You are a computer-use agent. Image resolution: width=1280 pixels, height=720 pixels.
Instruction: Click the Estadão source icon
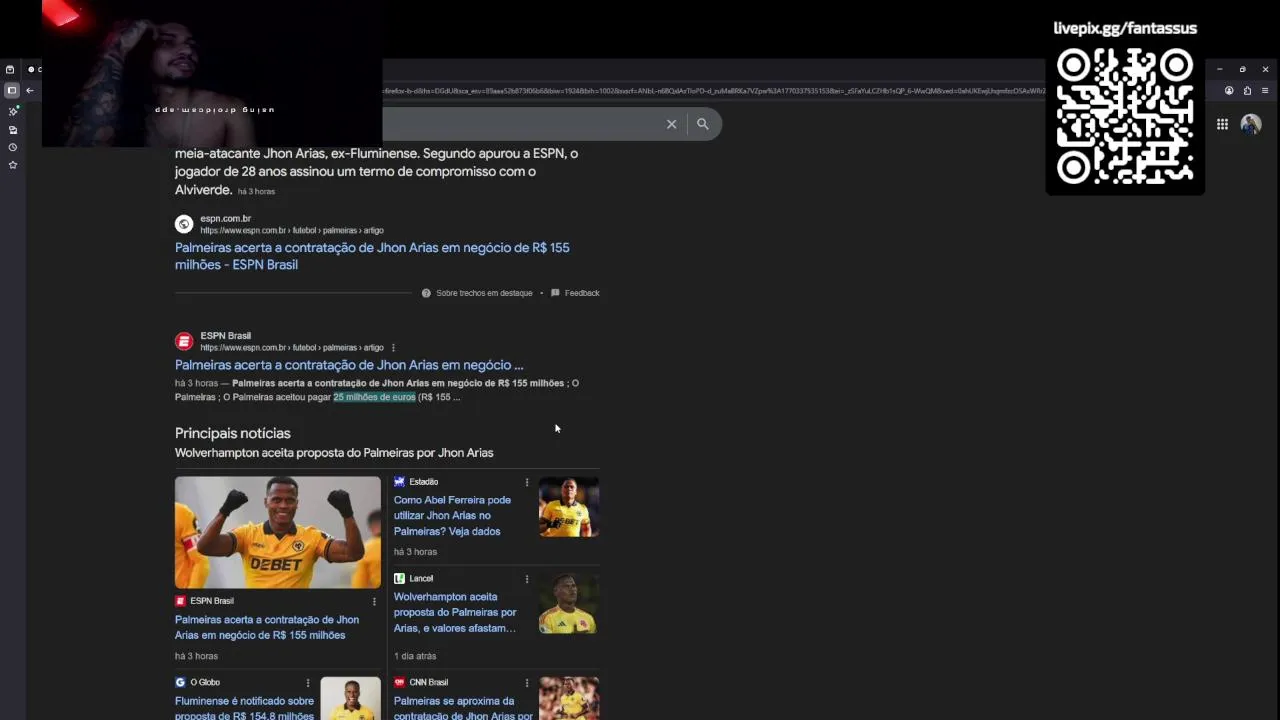click(399, 482)
